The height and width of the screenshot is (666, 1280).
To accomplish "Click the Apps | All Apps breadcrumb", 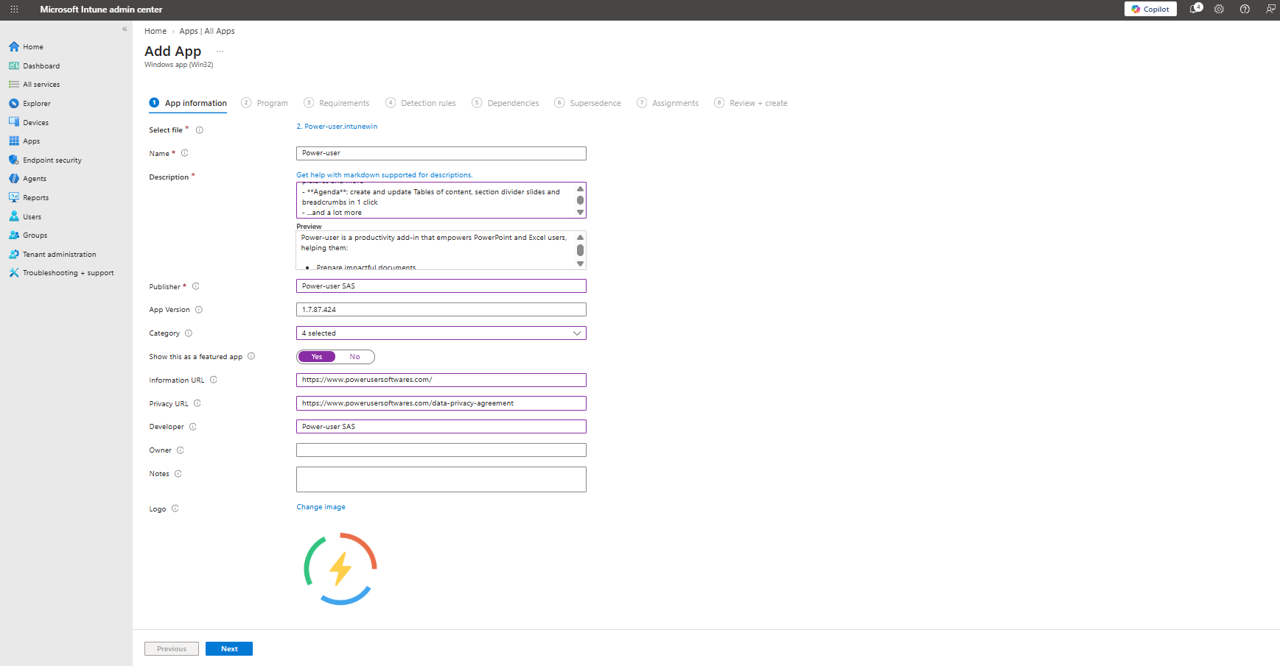I will [207, 31].
